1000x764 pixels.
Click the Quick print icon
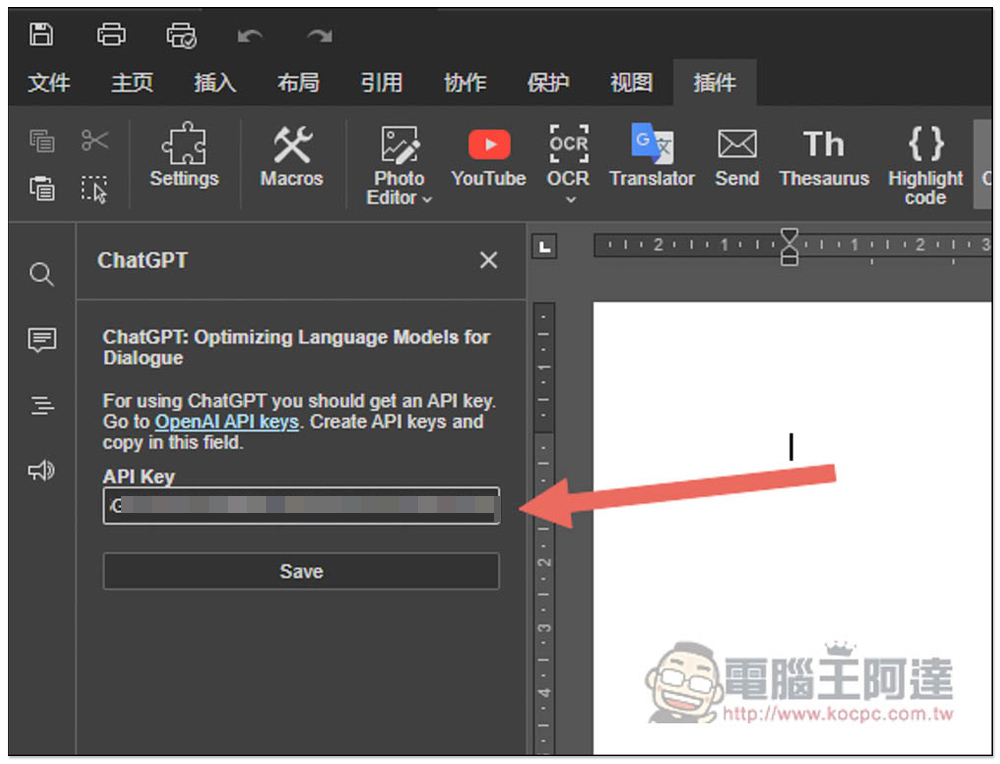tap(181, 35)
